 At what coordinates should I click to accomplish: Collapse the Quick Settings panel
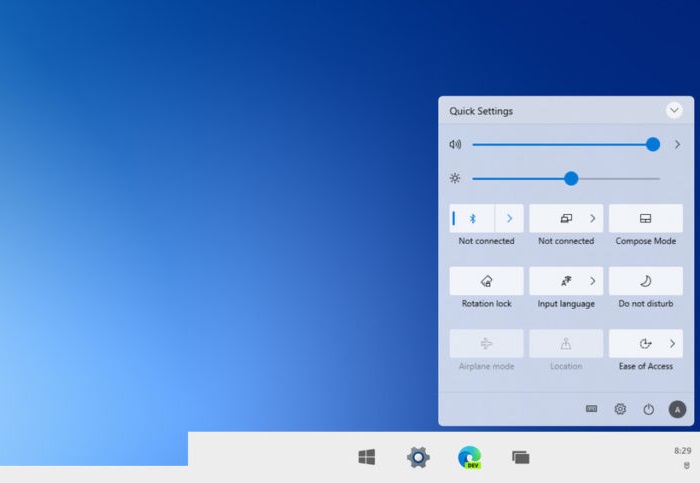[x=674, y=110]
